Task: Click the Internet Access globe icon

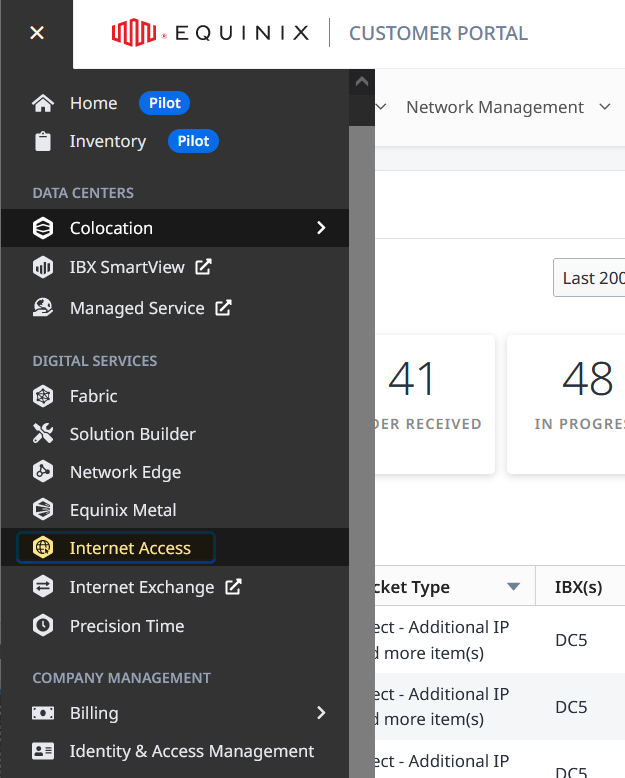Action: (x=43, y=547)
